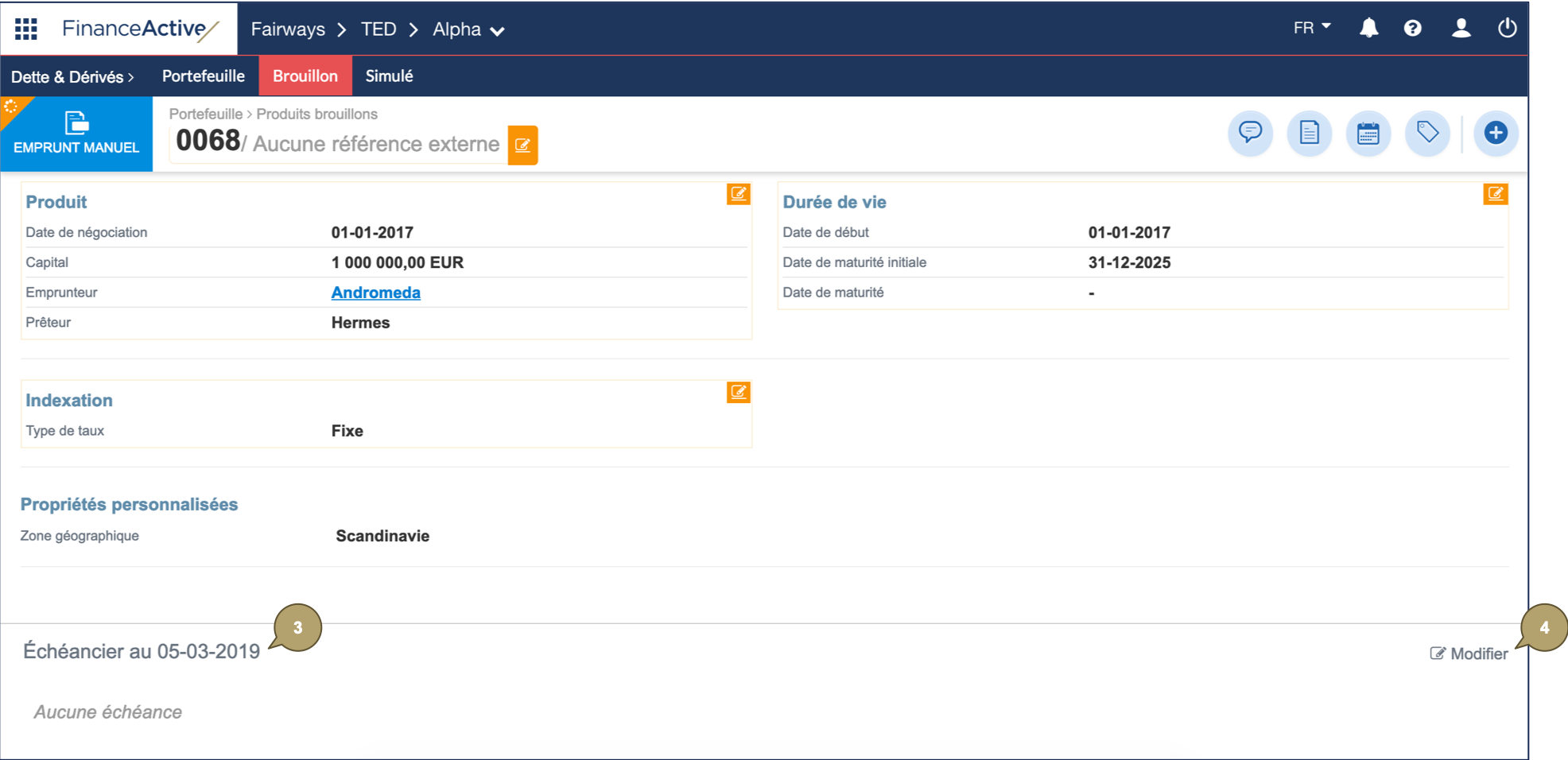The height and width of the screenshot is (760, 1568).
Task: Edit the Durée de vie section
Action: coord(1496,194)
